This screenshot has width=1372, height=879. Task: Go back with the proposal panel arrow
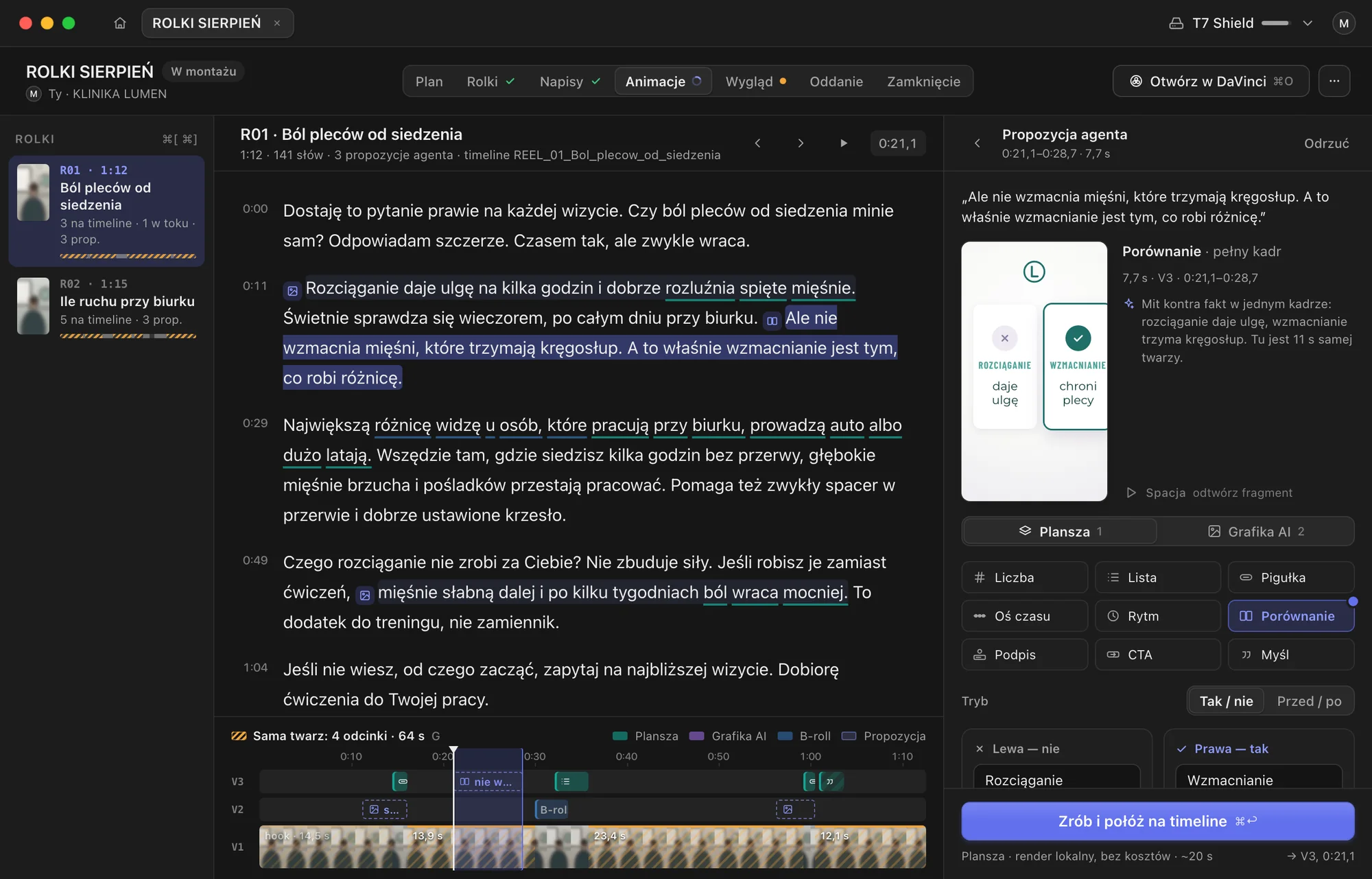pyautogui.click(x=977, y=143)
